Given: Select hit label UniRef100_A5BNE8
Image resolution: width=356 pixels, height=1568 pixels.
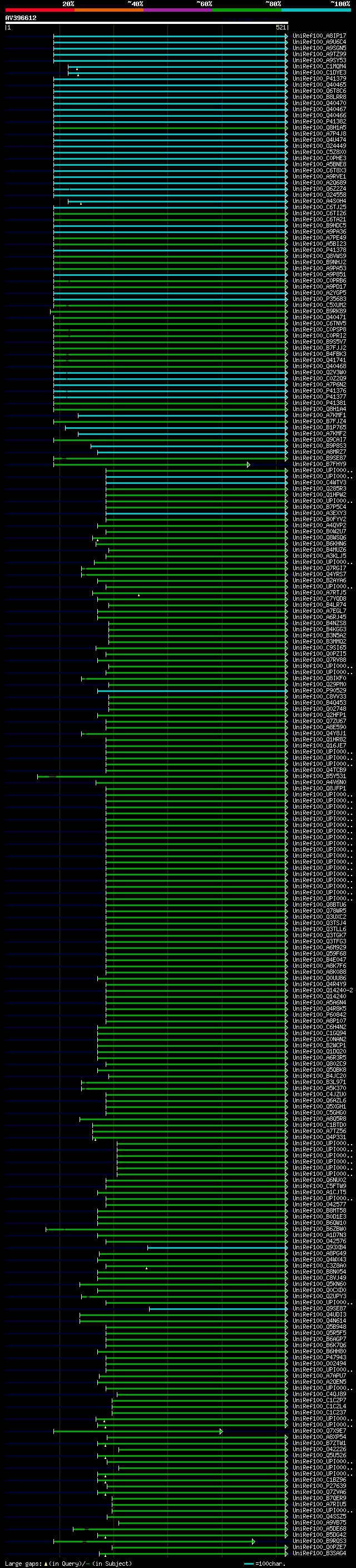Looking at the screenshot, I should (319, 164).
